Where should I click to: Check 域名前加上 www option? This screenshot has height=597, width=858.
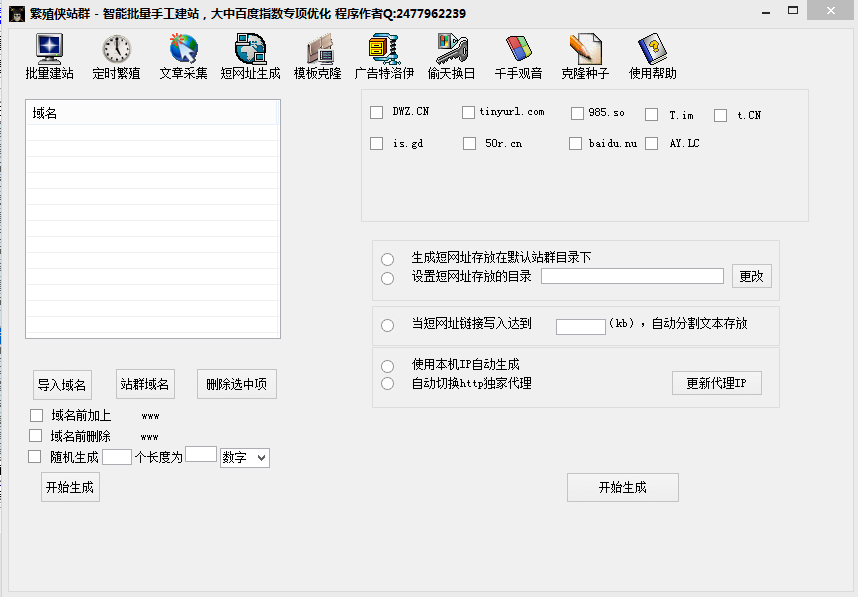coord(37,416)
